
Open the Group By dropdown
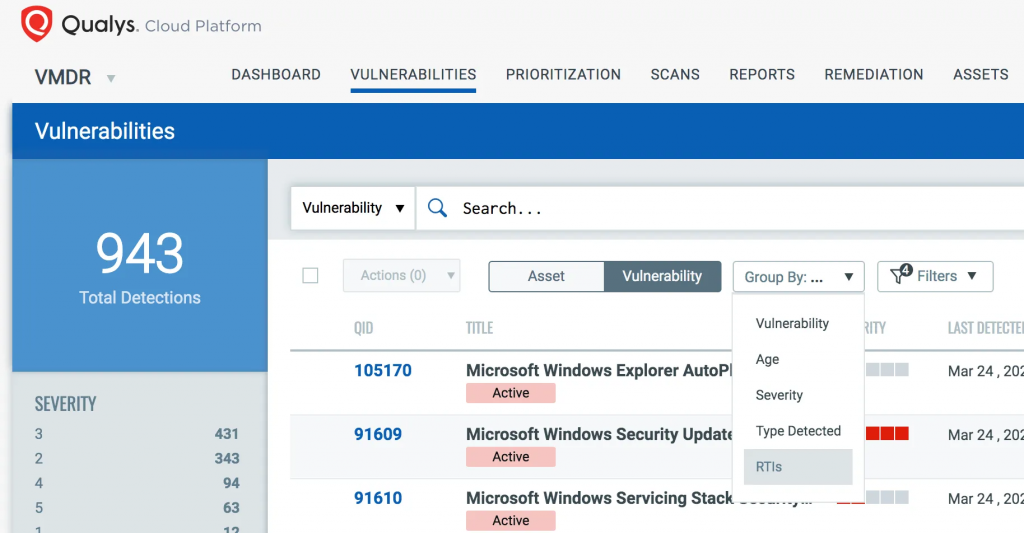798,277
